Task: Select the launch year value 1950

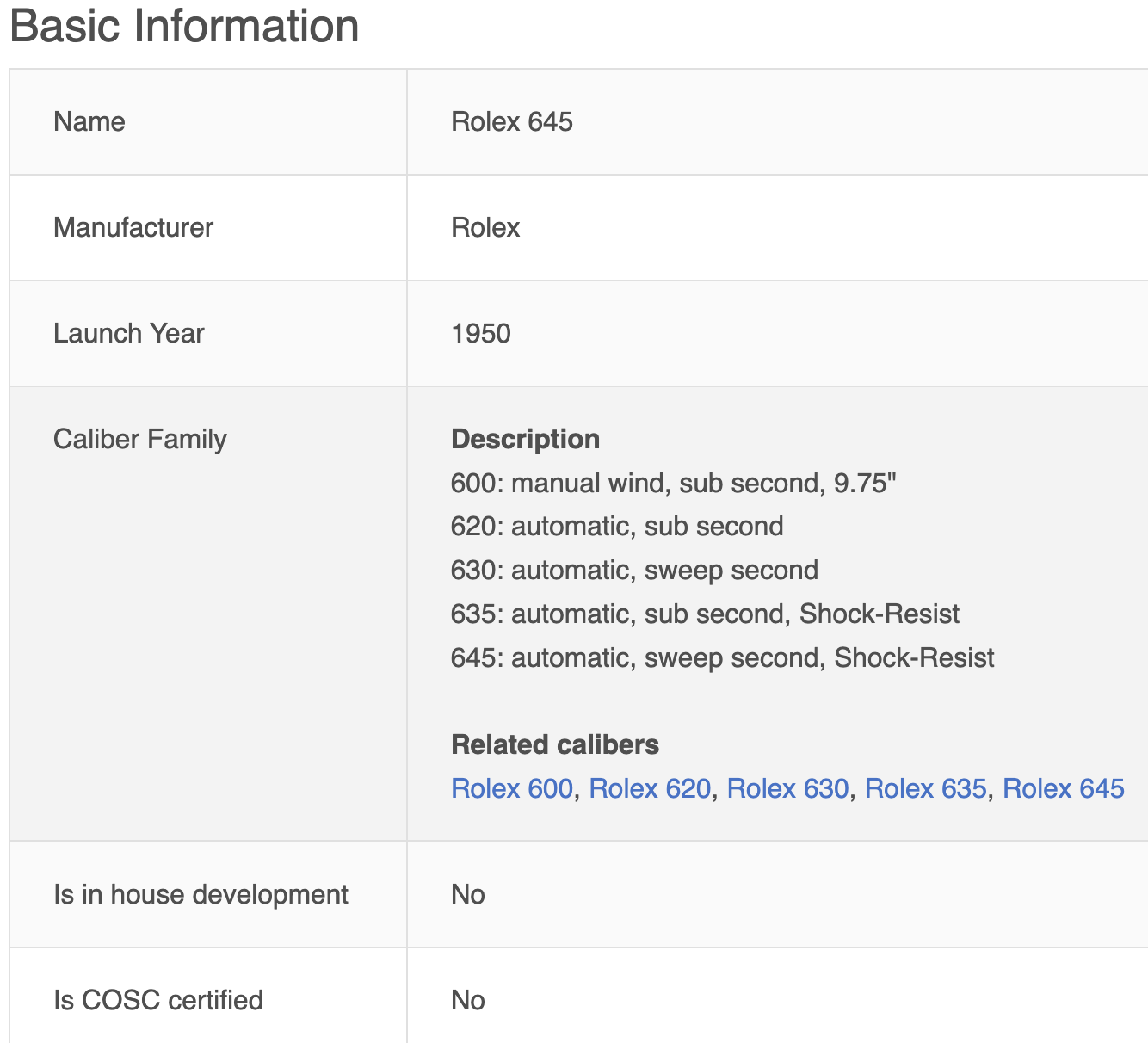Action: pos(481,333)
